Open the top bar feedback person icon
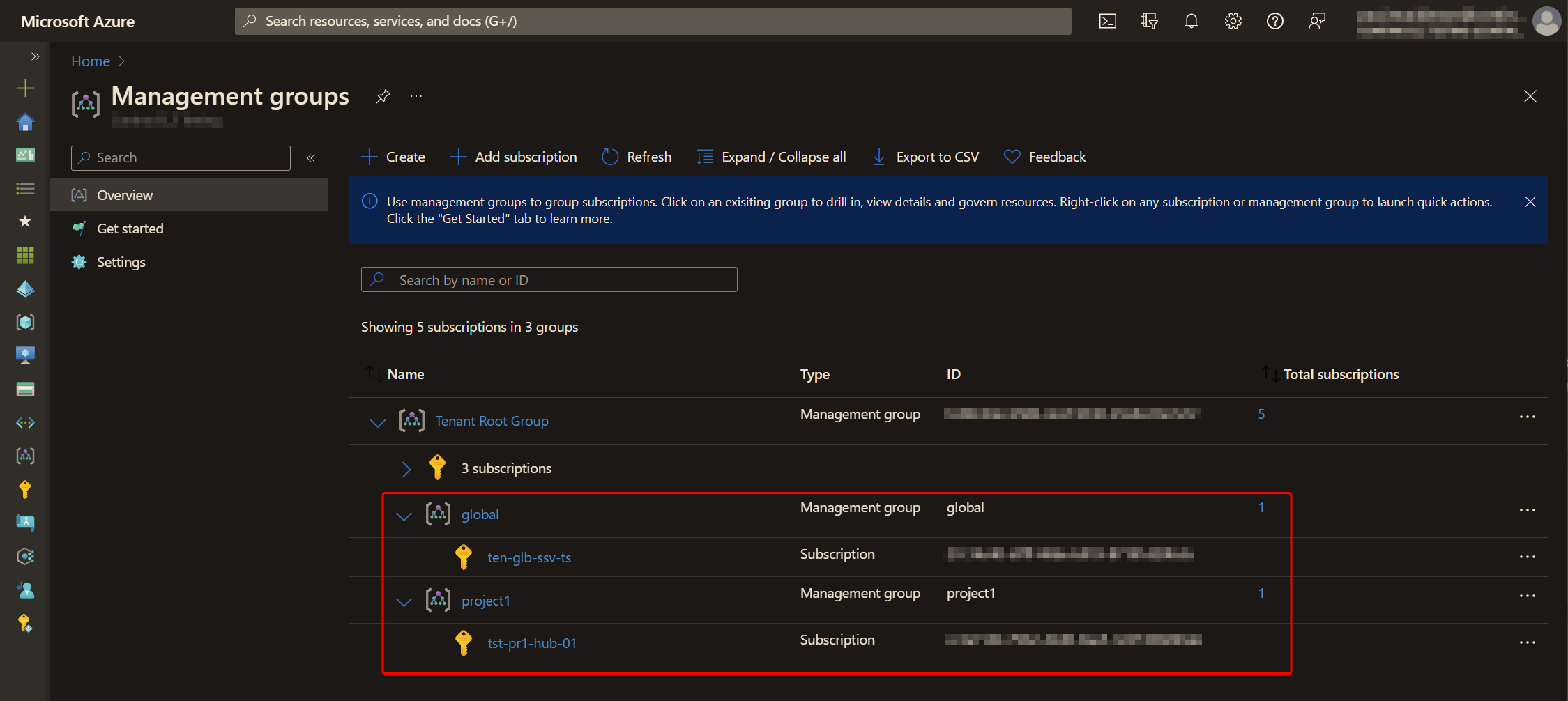The image size is (1568, 701). point(1316,21)
